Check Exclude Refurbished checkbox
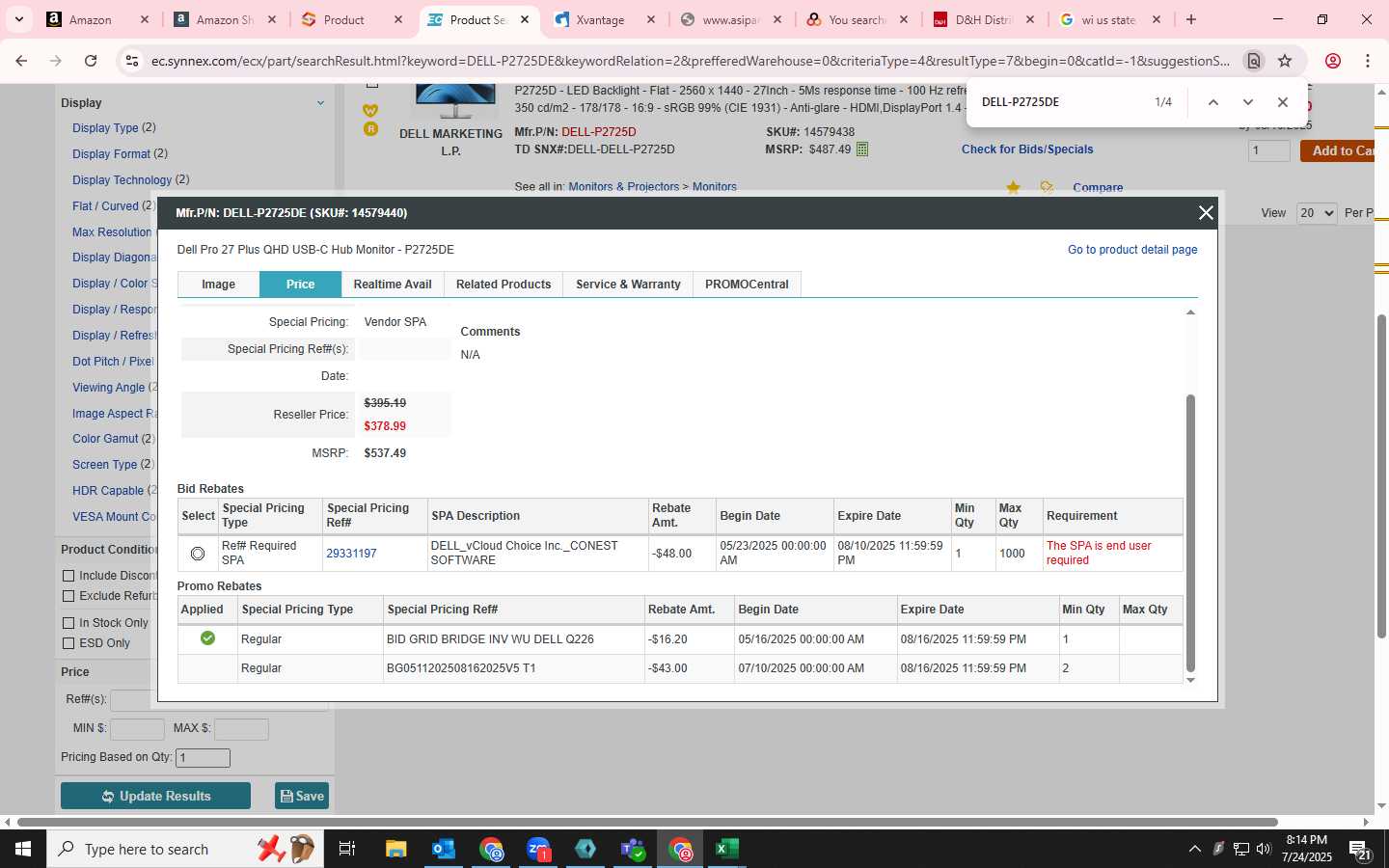The height and width of the screenshot is (868, 1389). click(x=68, y=596)
